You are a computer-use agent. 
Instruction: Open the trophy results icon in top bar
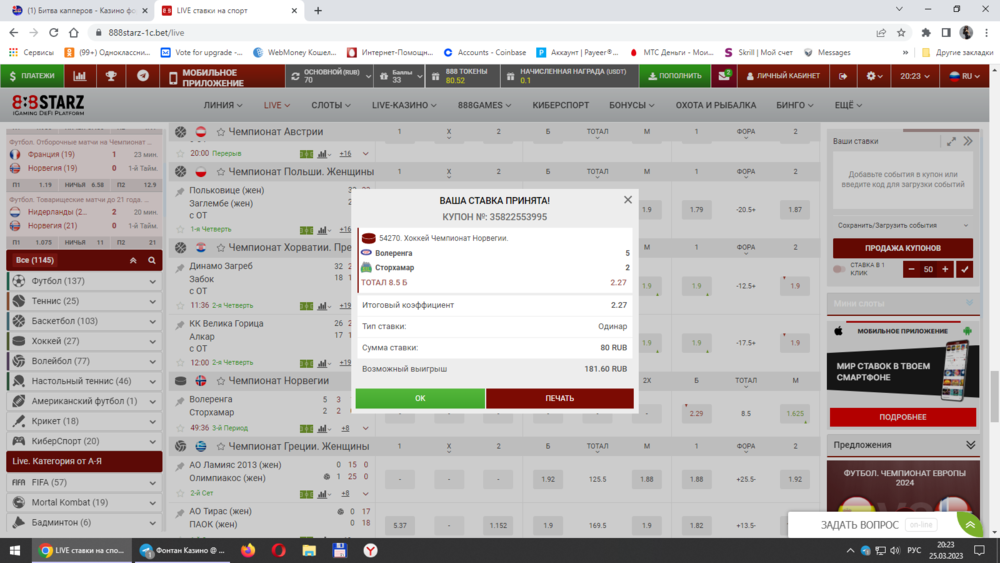(111, 76)
